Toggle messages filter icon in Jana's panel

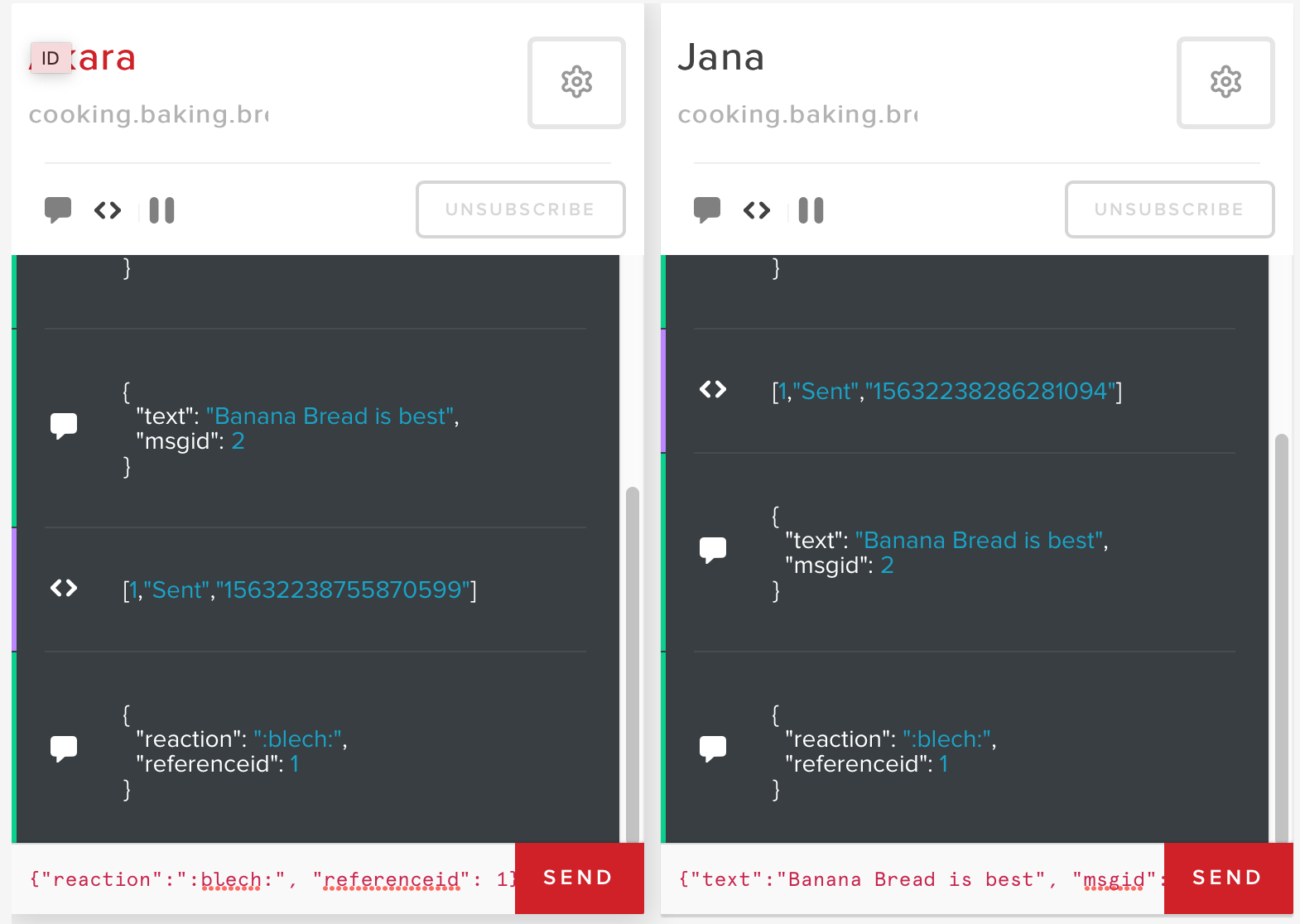[707, 209]
